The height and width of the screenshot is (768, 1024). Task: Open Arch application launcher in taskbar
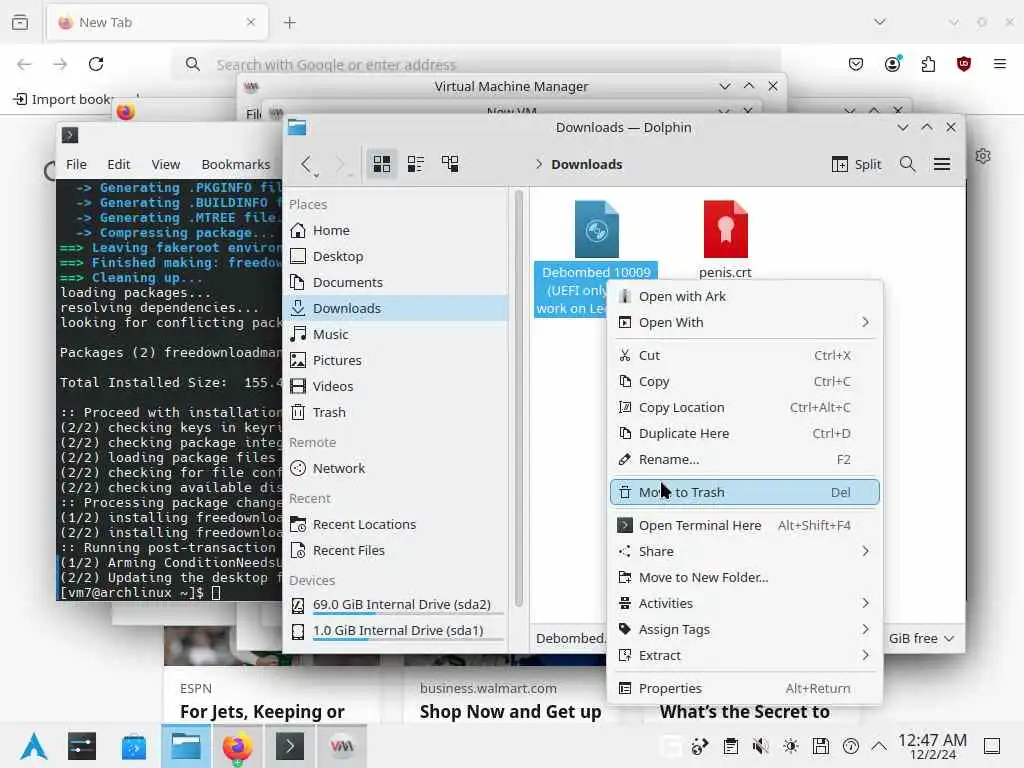(33, 746)
